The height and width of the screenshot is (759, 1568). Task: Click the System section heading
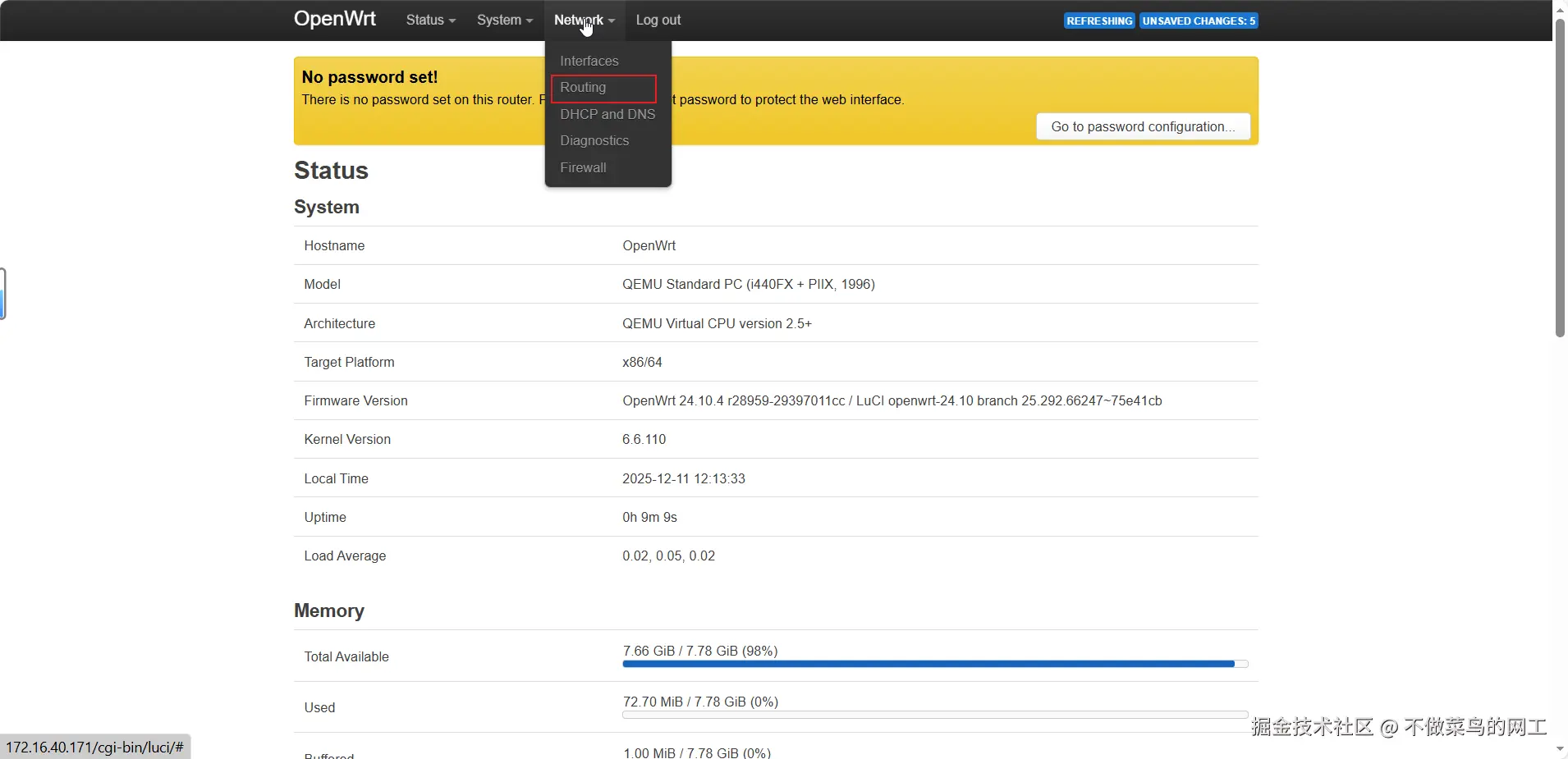[x=327, y=207]
